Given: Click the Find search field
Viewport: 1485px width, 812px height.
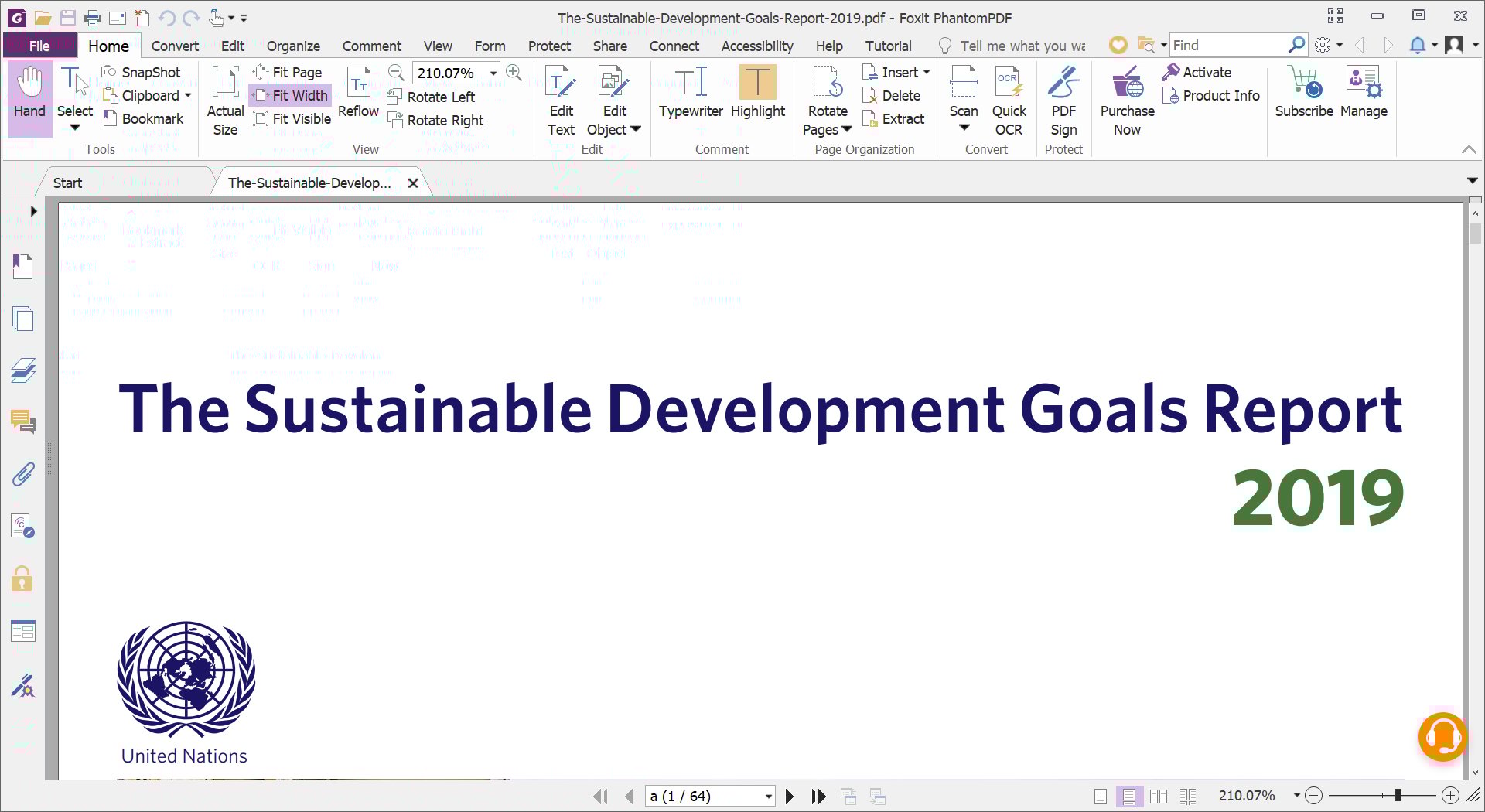Looking at the screenshot, I should [x=1228, y=46].
